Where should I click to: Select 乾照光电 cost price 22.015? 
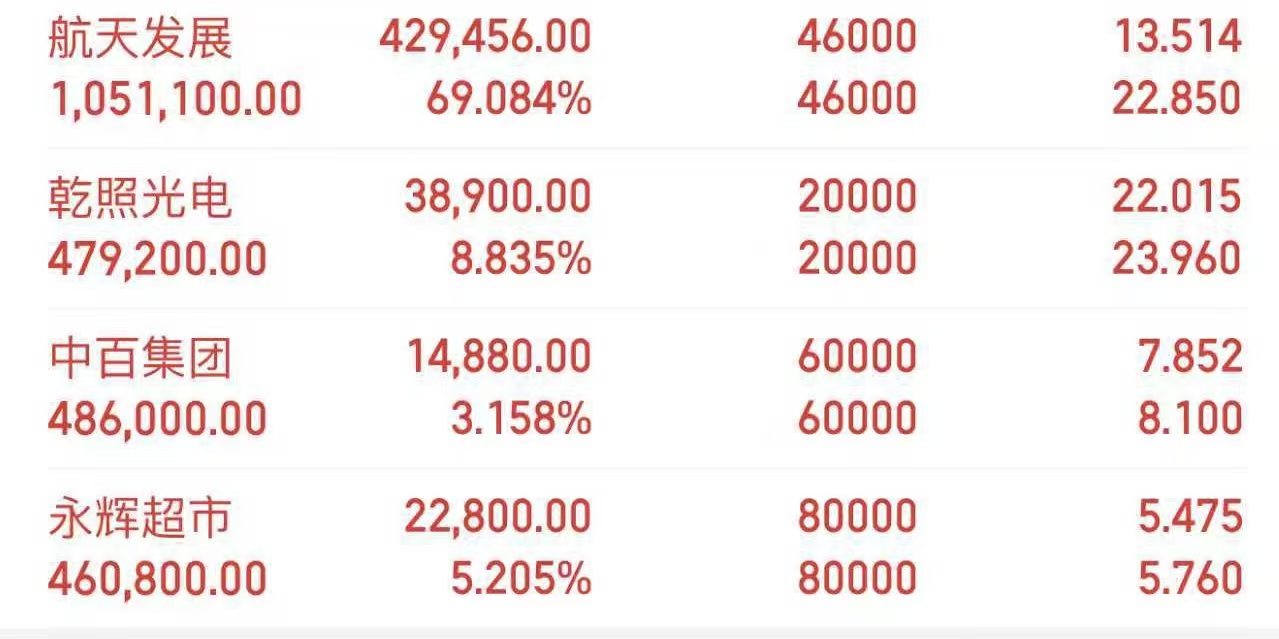pyautogui.click(x=1176, y=198)
